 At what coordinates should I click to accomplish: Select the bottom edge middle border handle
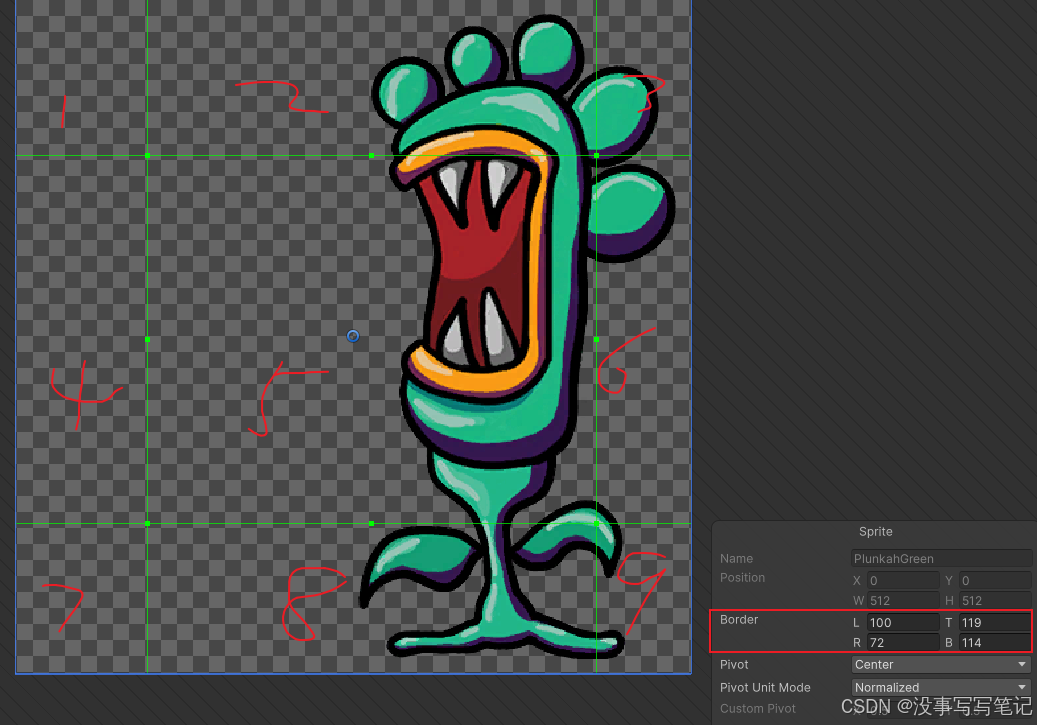tap(372, 523)
